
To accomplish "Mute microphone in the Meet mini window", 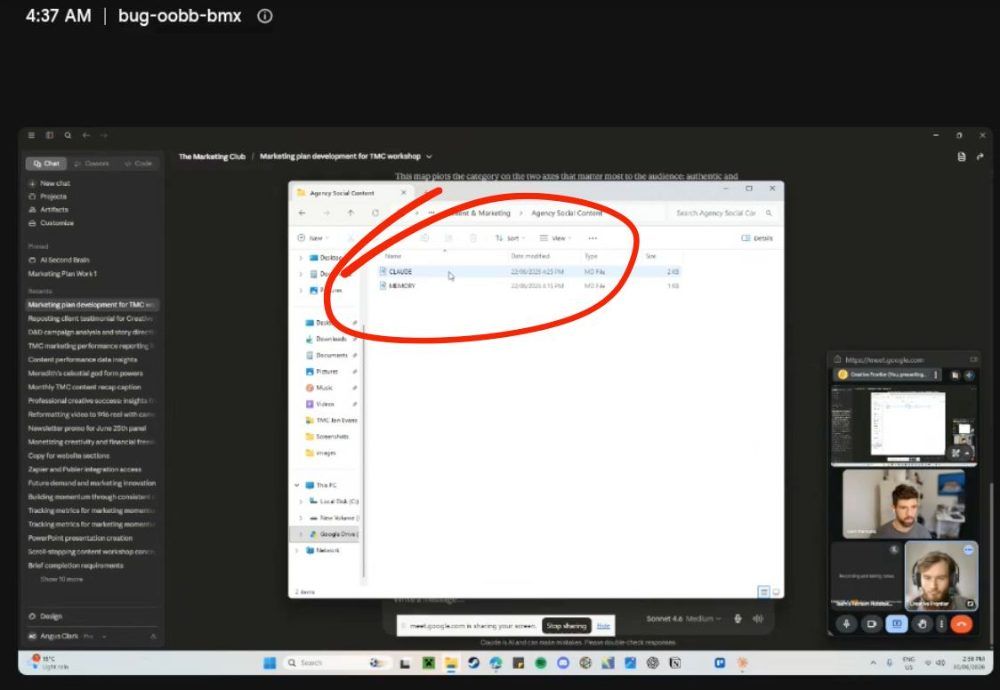I will coord(847,624).
